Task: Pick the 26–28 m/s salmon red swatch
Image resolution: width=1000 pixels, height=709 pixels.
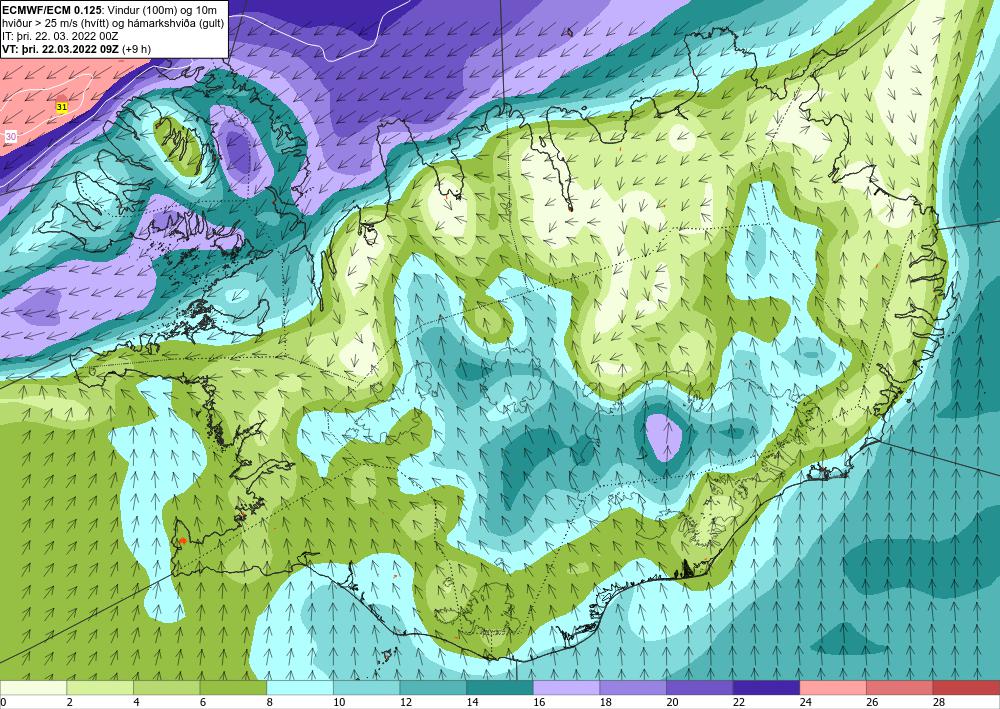Action: [x=899, y=688]
